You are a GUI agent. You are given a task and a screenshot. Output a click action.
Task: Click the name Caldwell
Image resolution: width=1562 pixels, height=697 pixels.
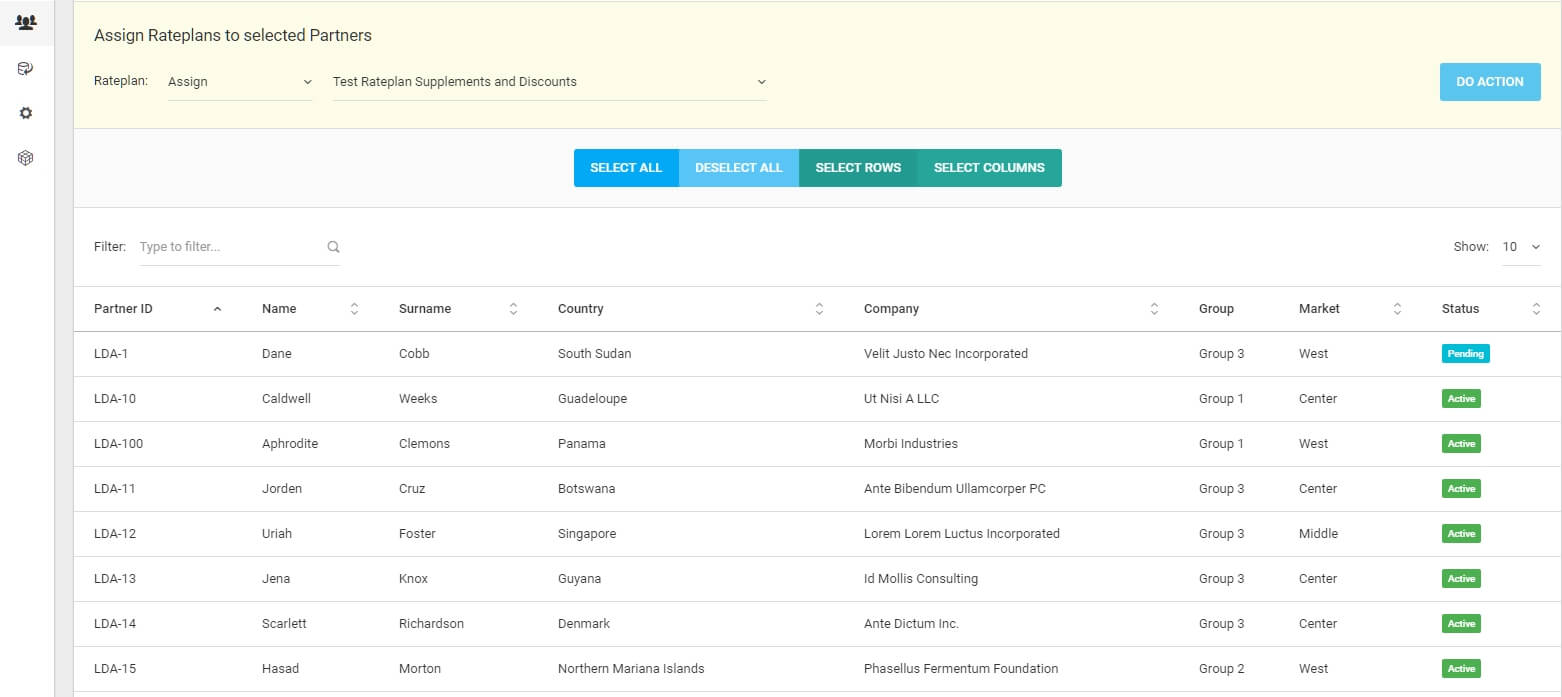point(286,399)
